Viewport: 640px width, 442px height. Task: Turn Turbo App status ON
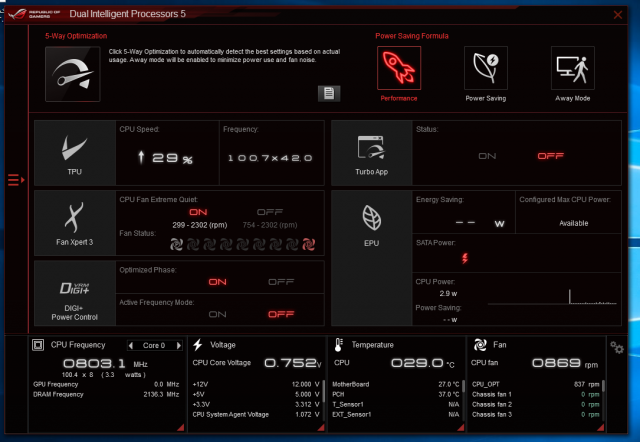click(487, 156)
